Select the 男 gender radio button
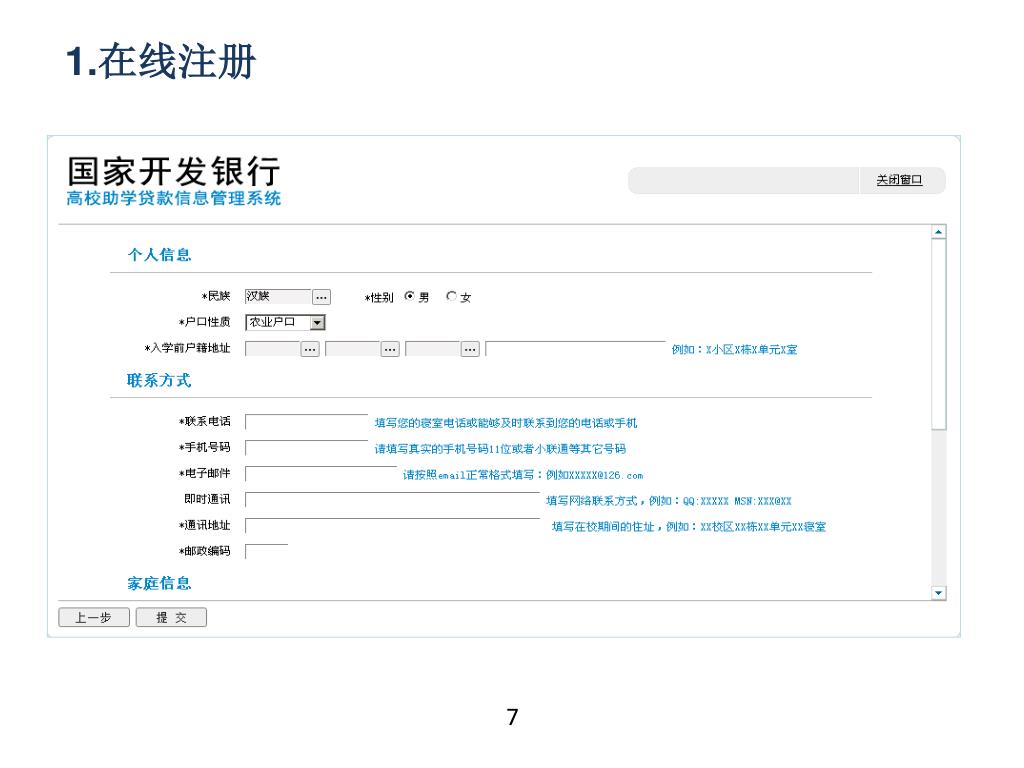Image resolution: width=1024 pixels, height=768 pixels. pyautogui.click(x=410, y=297)
